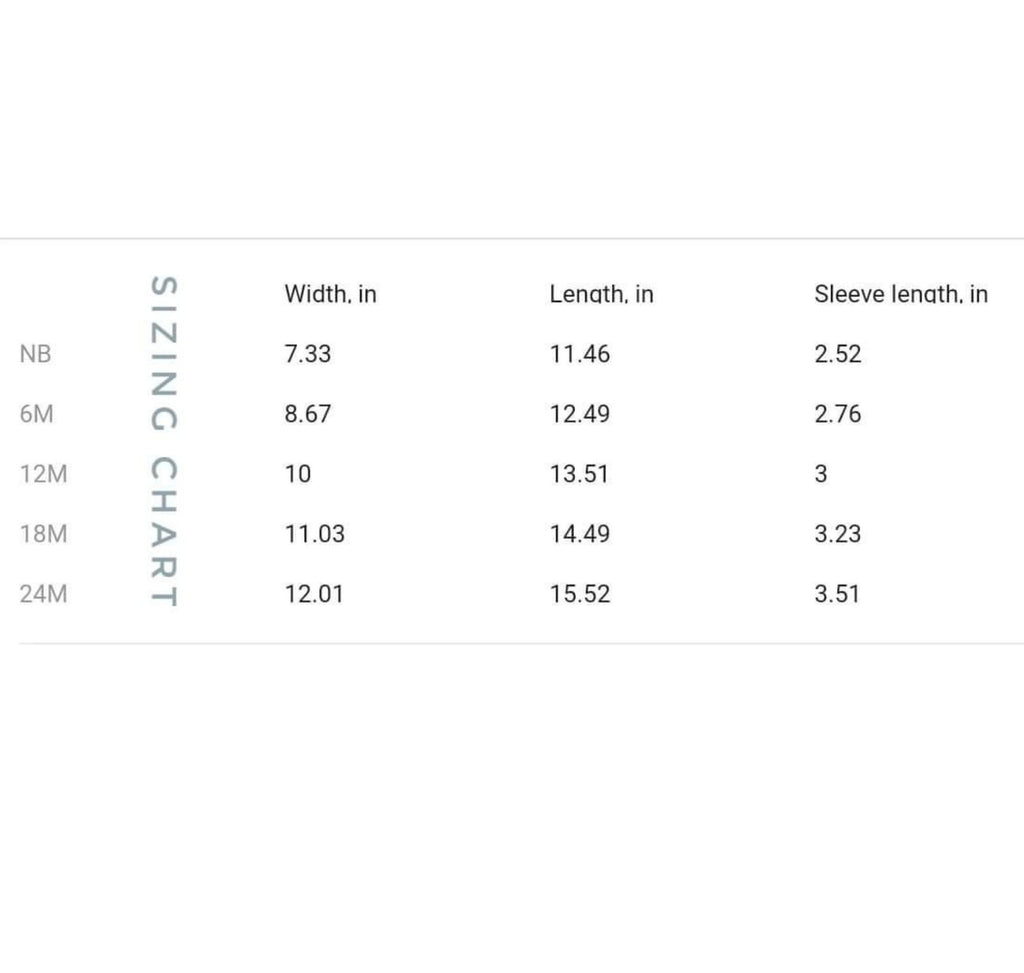Select the Width, in column header

330,294
